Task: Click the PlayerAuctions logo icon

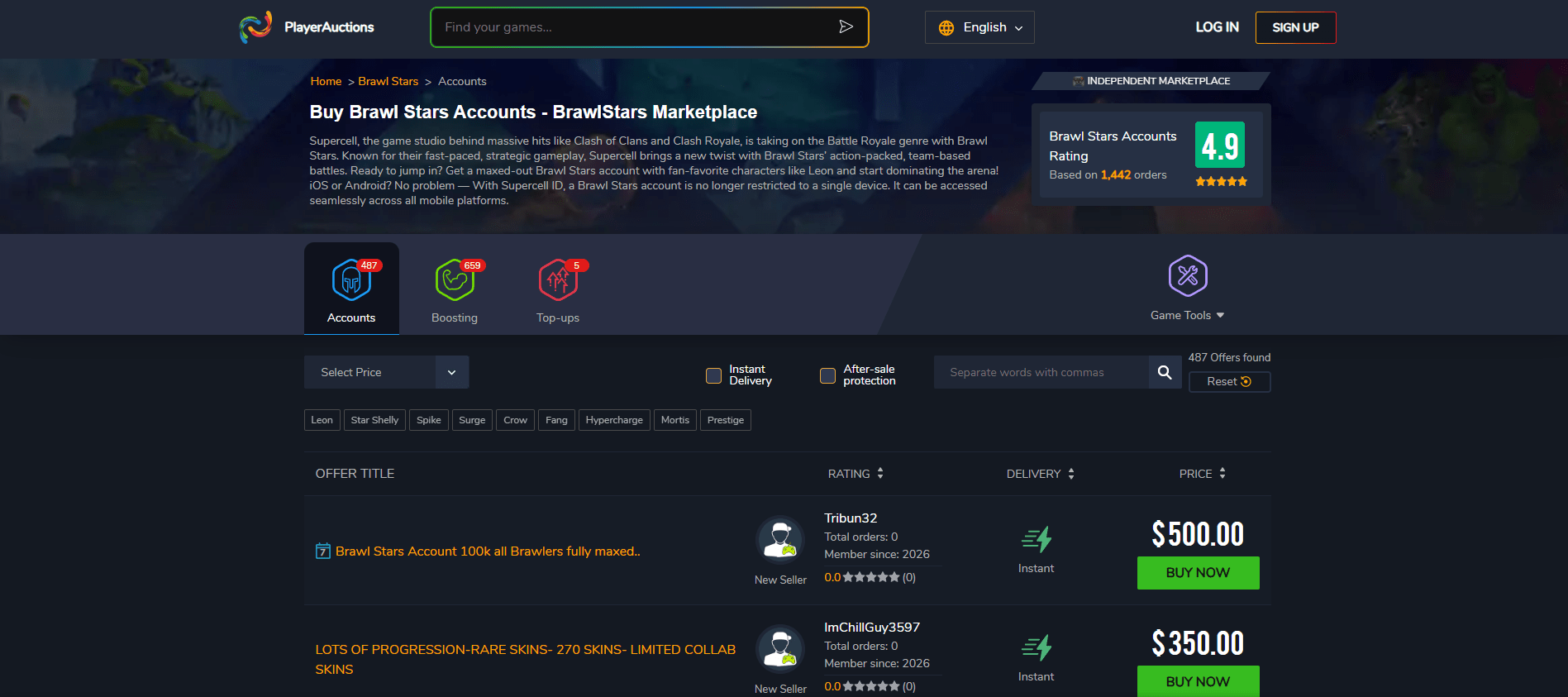Action: 255,27
